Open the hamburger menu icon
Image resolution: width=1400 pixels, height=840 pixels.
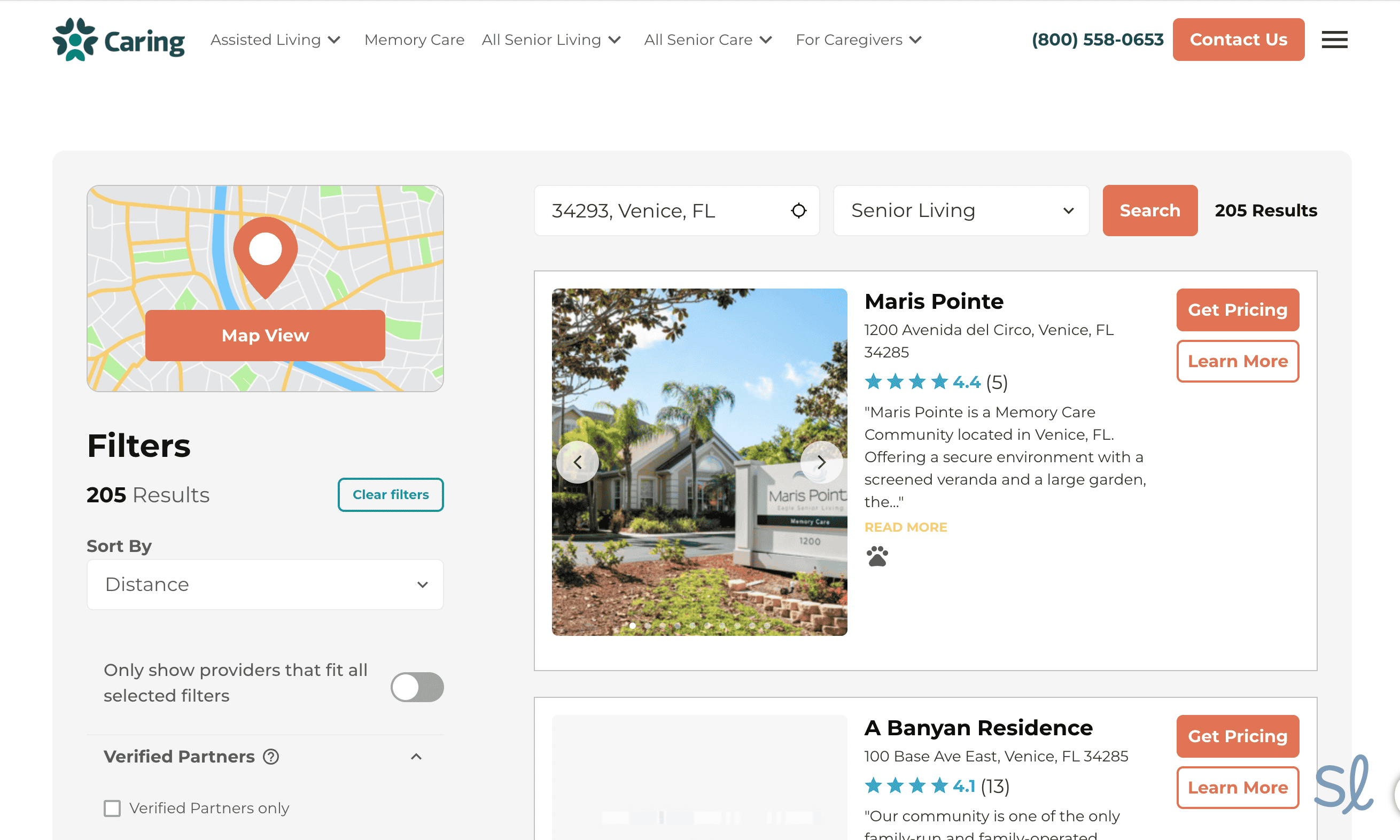1334,40
